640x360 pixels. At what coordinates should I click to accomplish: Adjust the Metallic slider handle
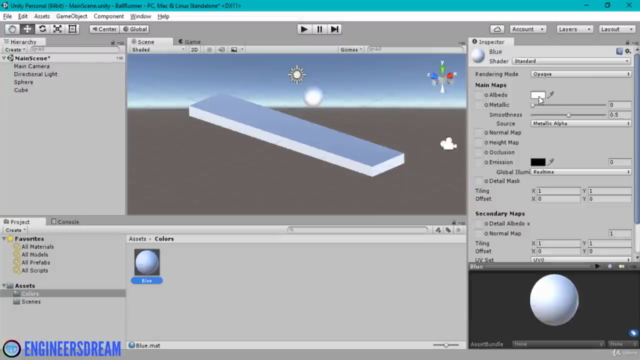(533, 105)
